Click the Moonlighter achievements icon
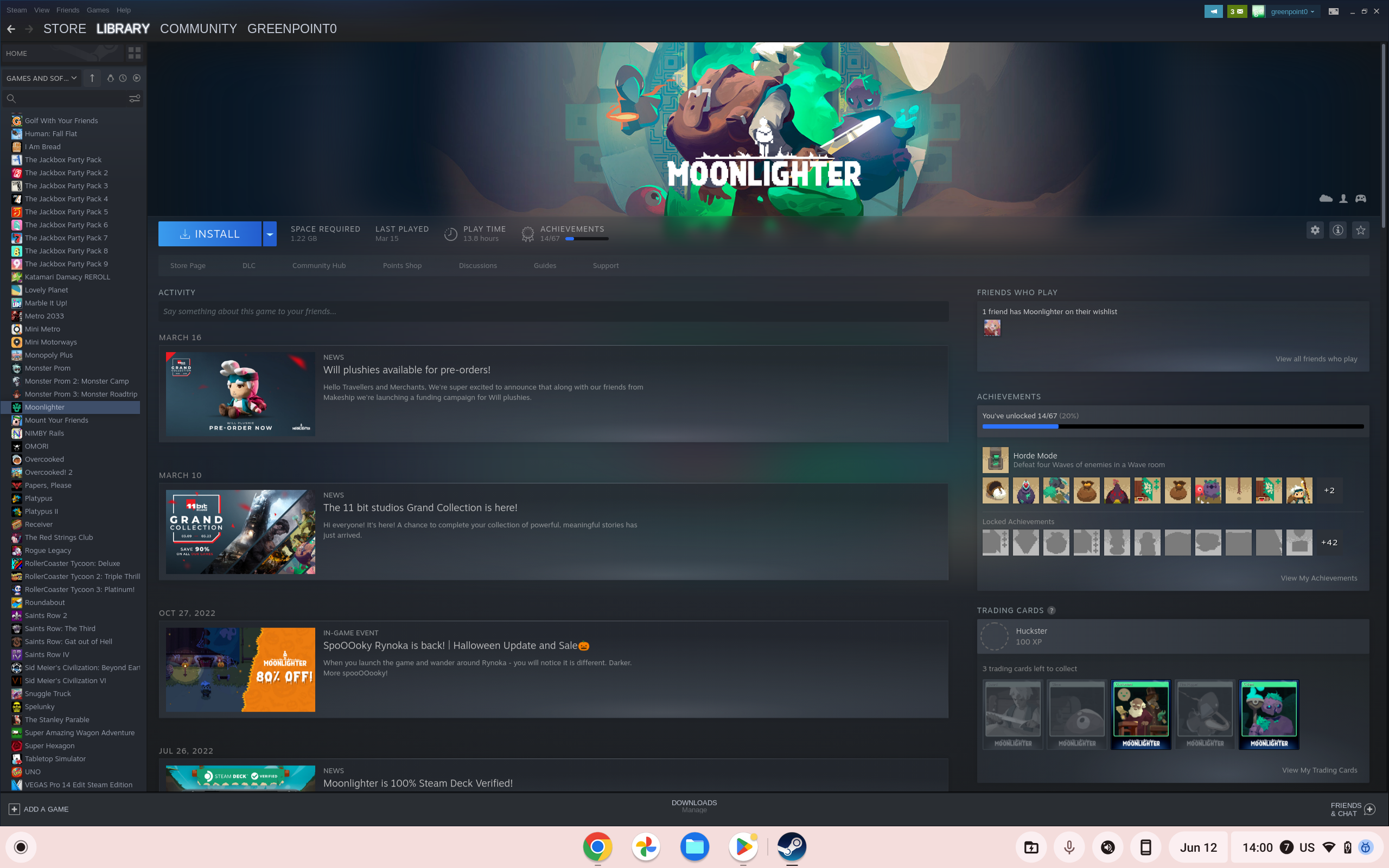Viewport: 1389px width, 868px height. 528,234
